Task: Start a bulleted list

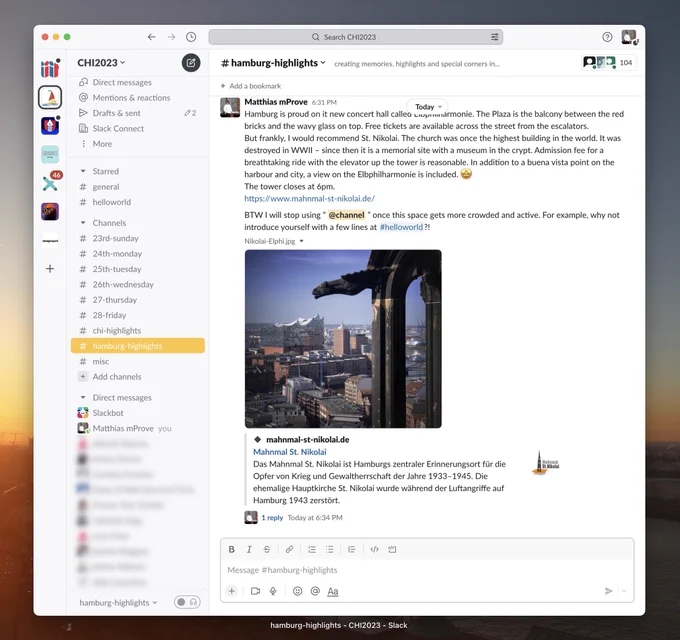Action: (330, 549)
